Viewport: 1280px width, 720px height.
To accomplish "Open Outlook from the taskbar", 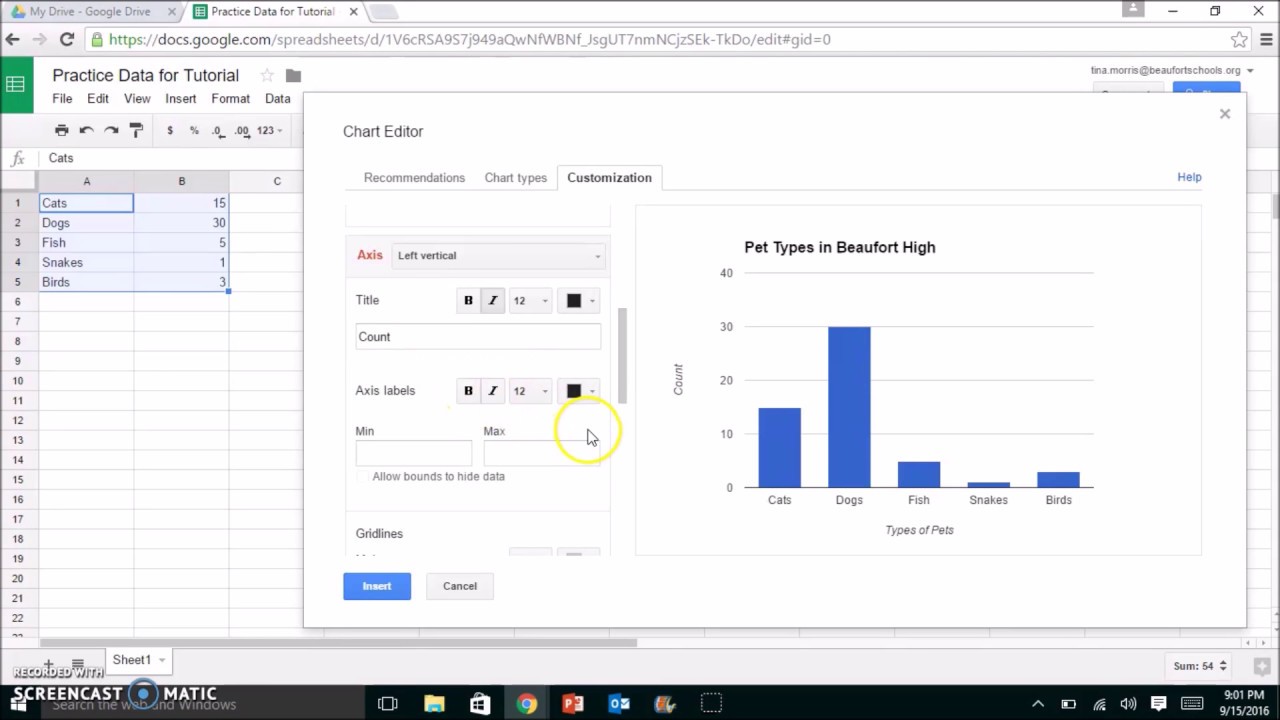I will click(x=619, y=704).
